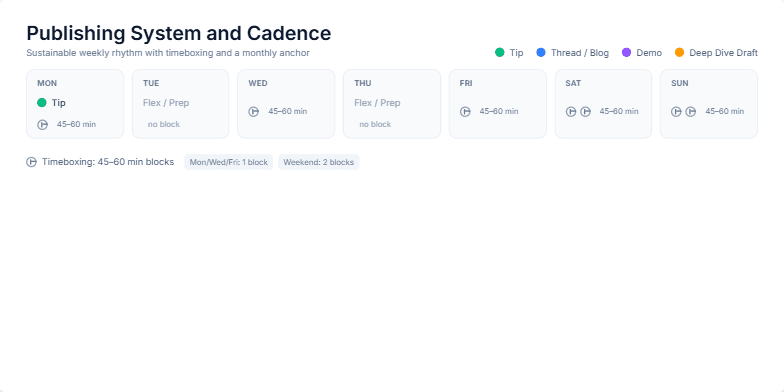784x392 pixels.
Task: Click 45–60 min text in FRI card
Action: 499,111
